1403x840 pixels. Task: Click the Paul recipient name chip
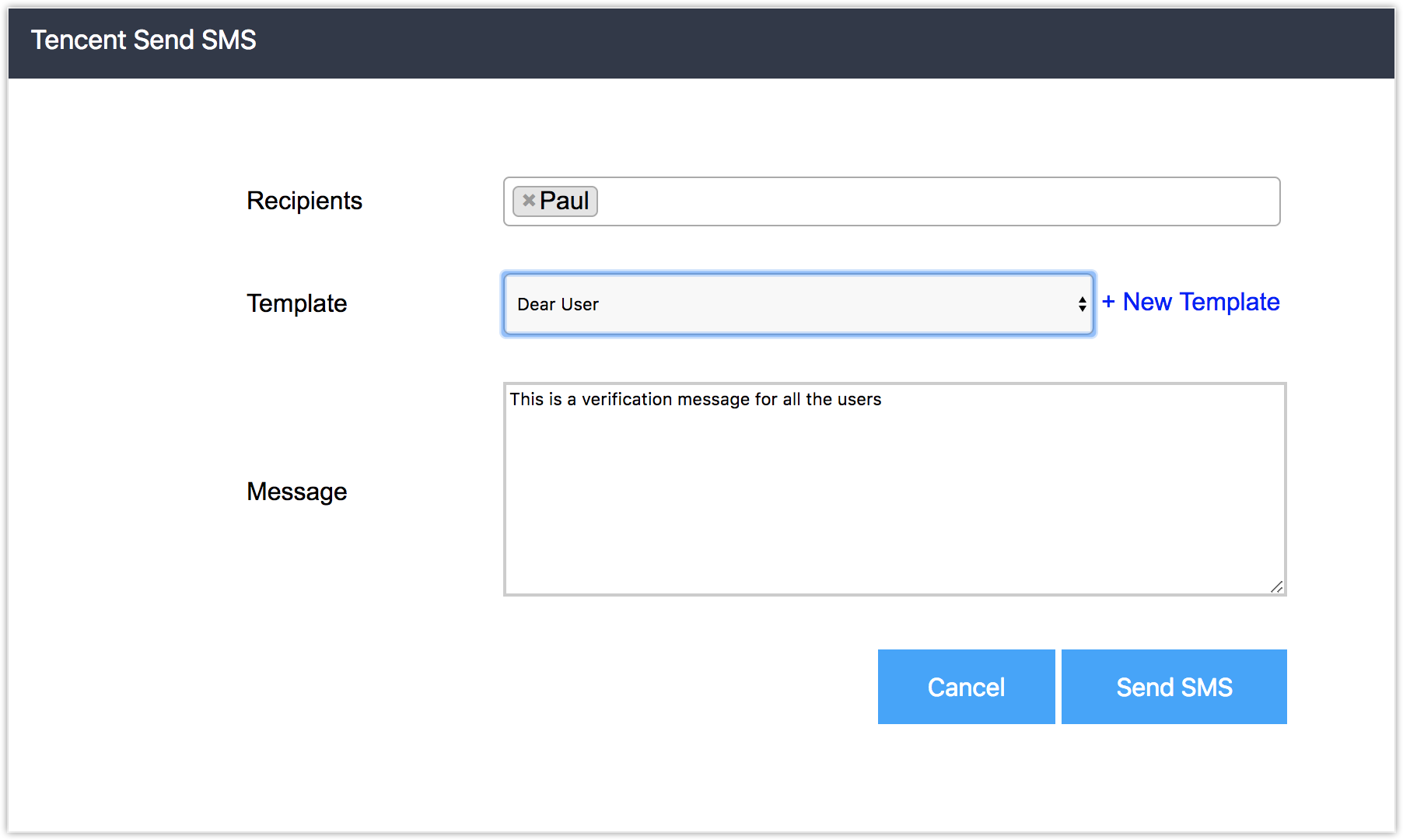[x=565, y=201]
